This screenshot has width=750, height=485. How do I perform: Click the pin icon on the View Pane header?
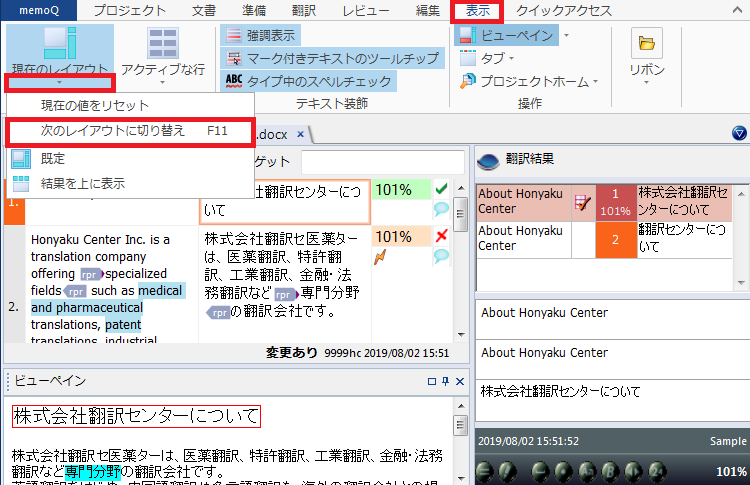click(446, 382)
